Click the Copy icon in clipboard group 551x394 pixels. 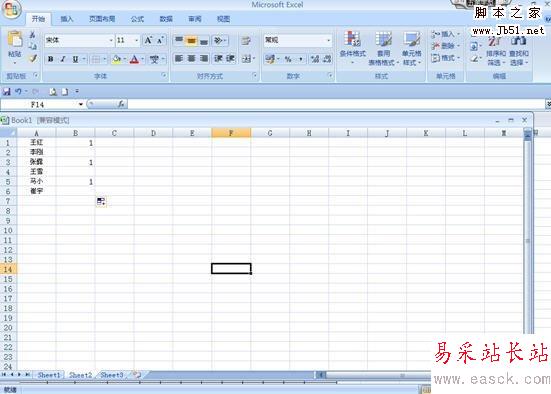[32, 46]
